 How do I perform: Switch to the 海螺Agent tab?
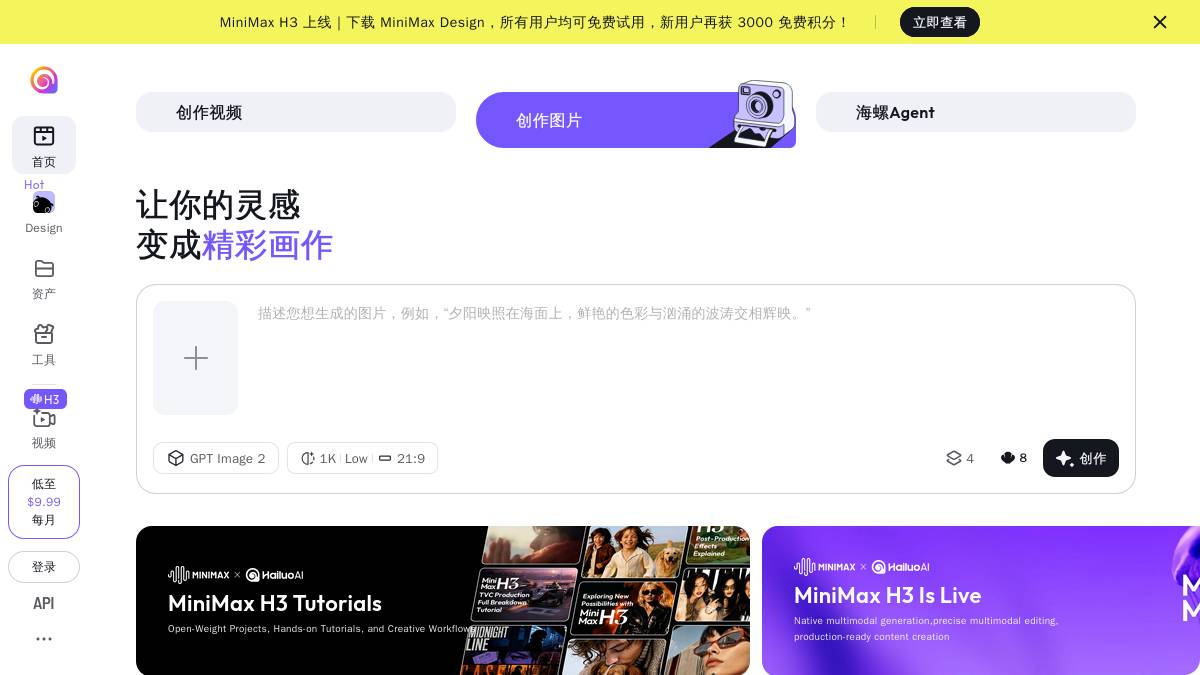pos(976,112)
